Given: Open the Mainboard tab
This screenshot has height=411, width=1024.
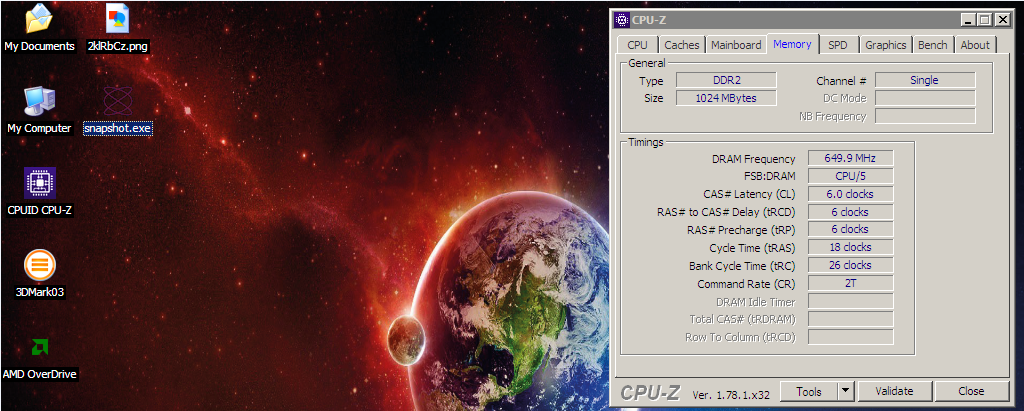Looking at the screenshot, I should click(736, 45).
